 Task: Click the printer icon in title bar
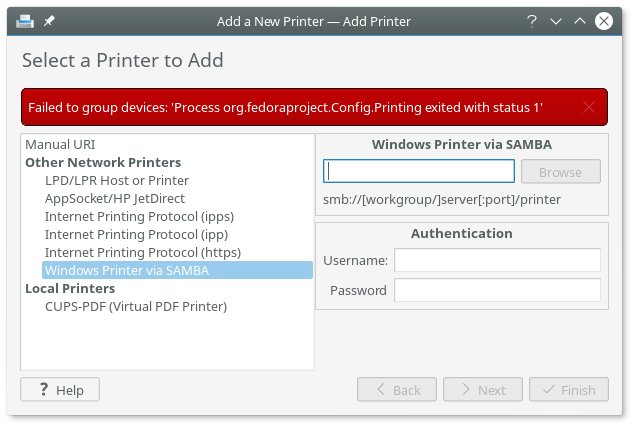(25, 21)
